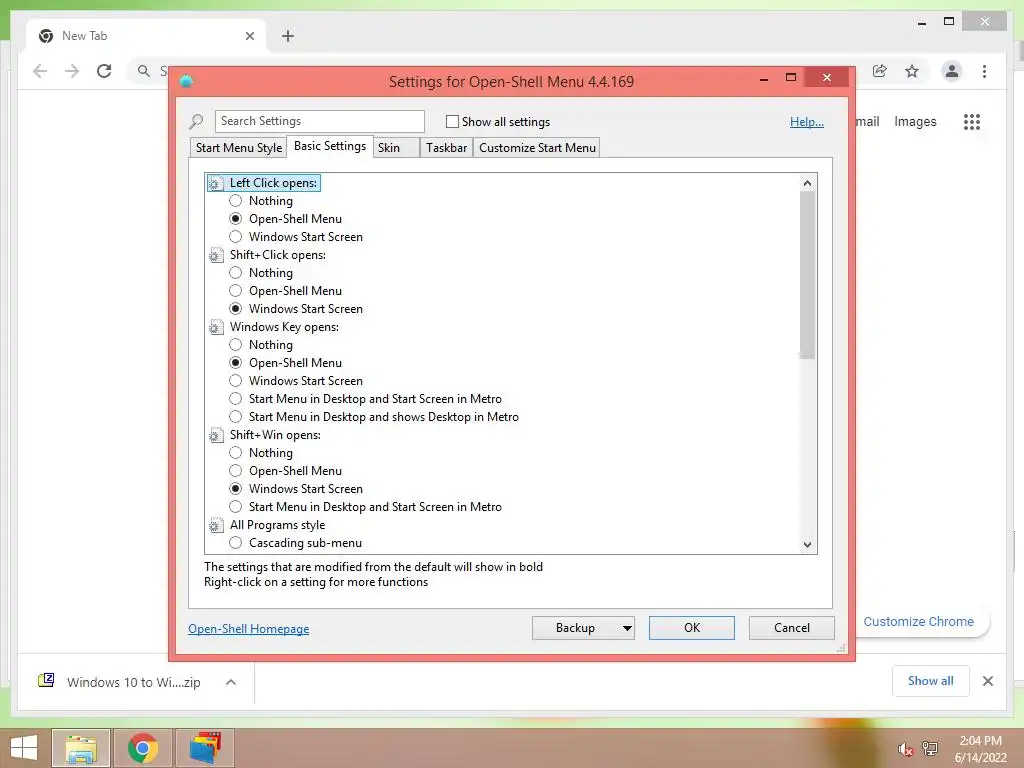
Task: Click the settings list scroll-down arrow
Action: (x=807, y=545)
